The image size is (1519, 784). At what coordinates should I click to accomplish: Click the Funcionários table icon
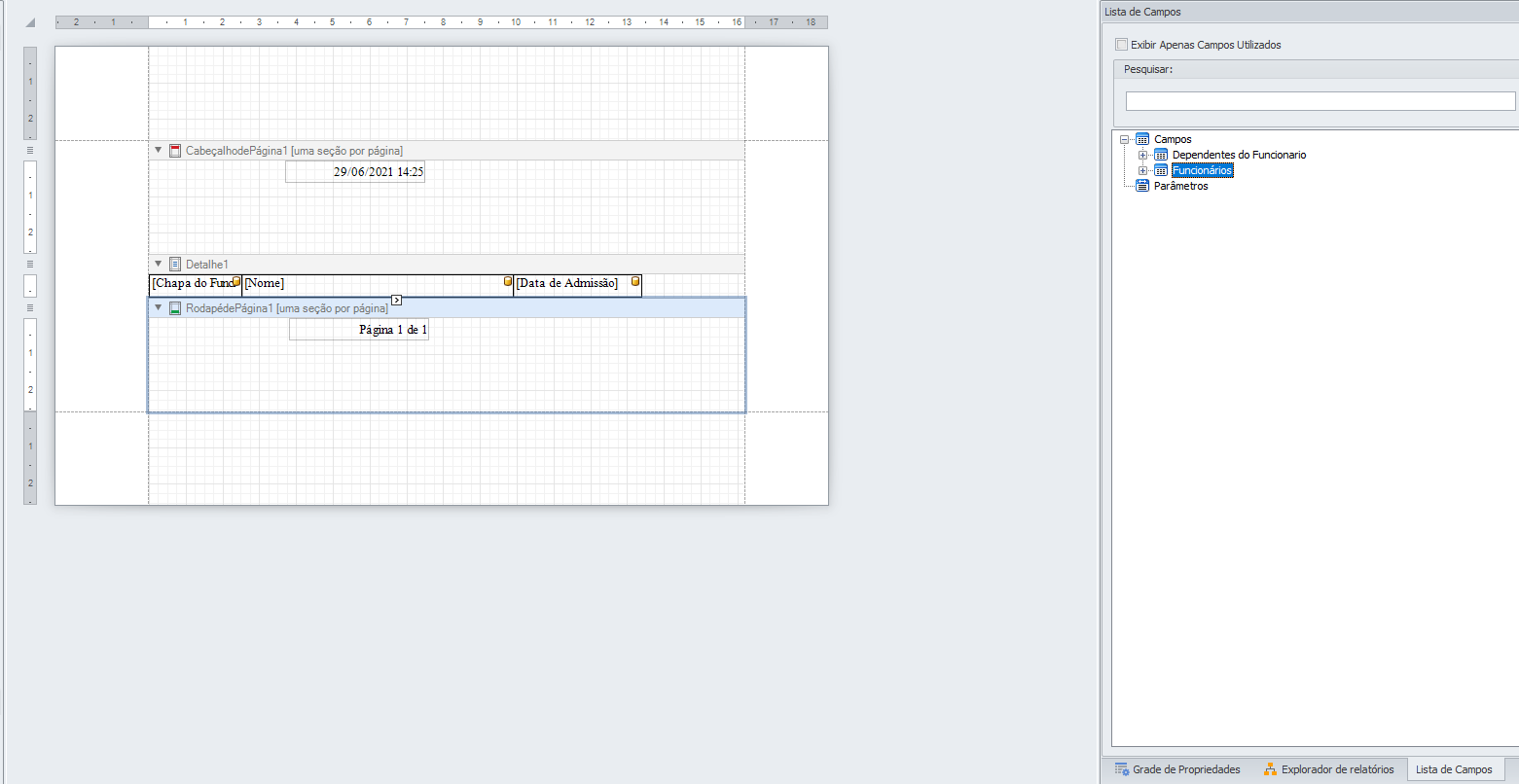[x=1161, y=170]
